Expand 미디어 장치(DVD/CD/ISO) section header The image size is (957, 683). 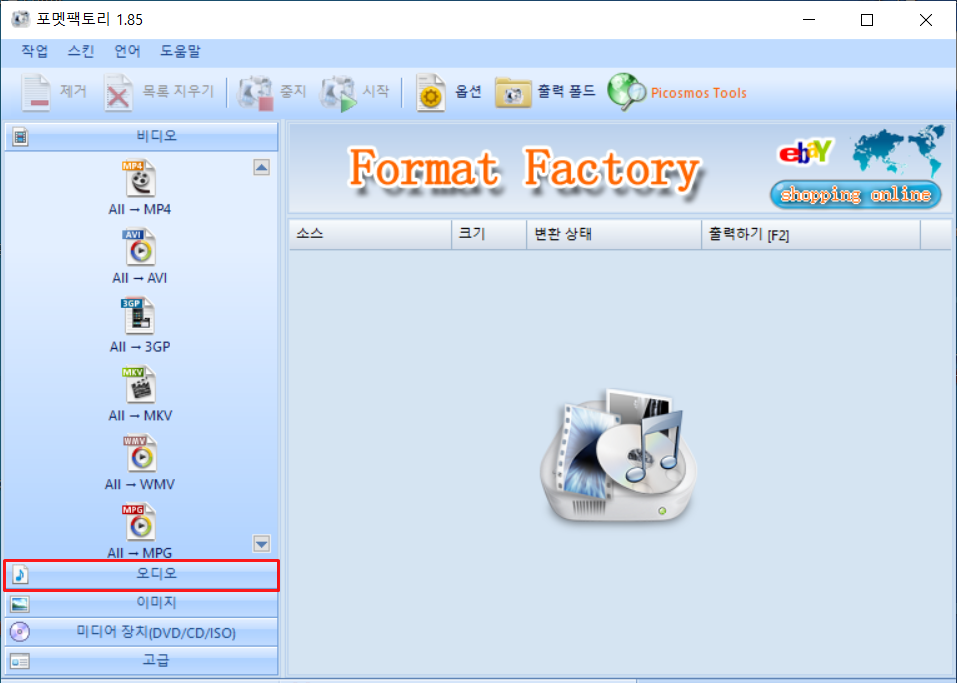click(142, 632)
